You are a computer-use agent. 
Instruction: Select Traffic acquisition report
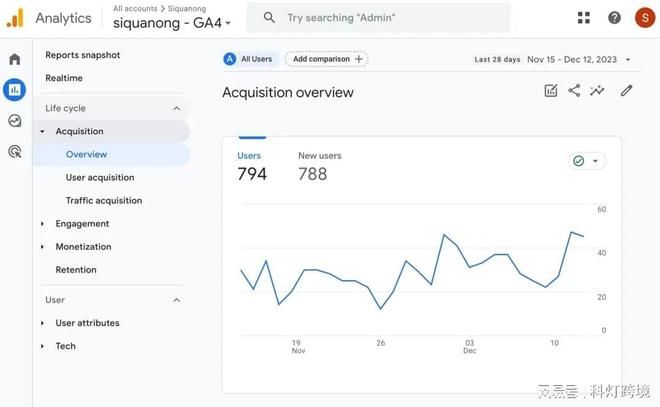coord(104,201)
